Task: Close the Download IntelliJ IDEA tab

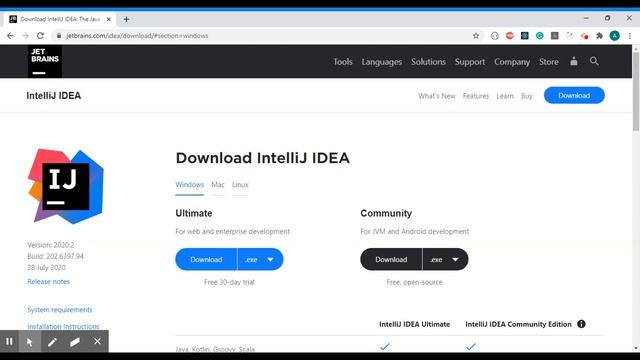Action: [109, 19]
